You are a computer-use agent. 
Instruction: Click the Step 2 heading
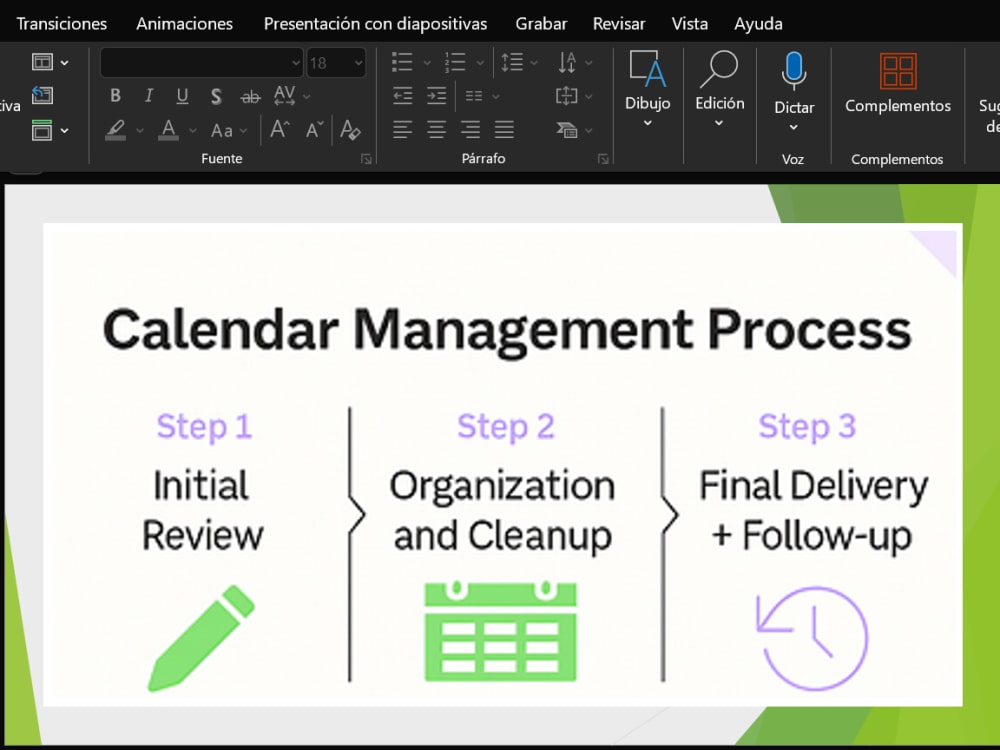(x=506, y=426)
